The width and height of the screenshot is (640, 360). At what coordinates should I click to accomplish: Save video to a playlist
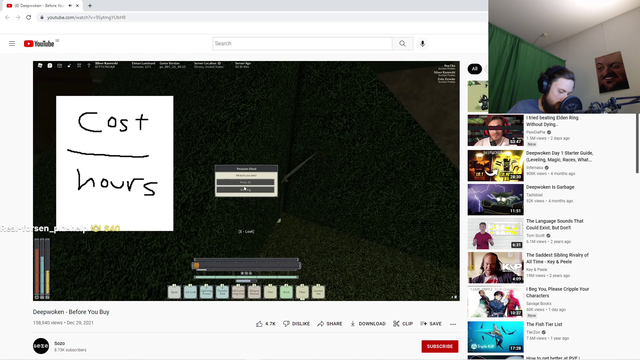click(431, 324)
